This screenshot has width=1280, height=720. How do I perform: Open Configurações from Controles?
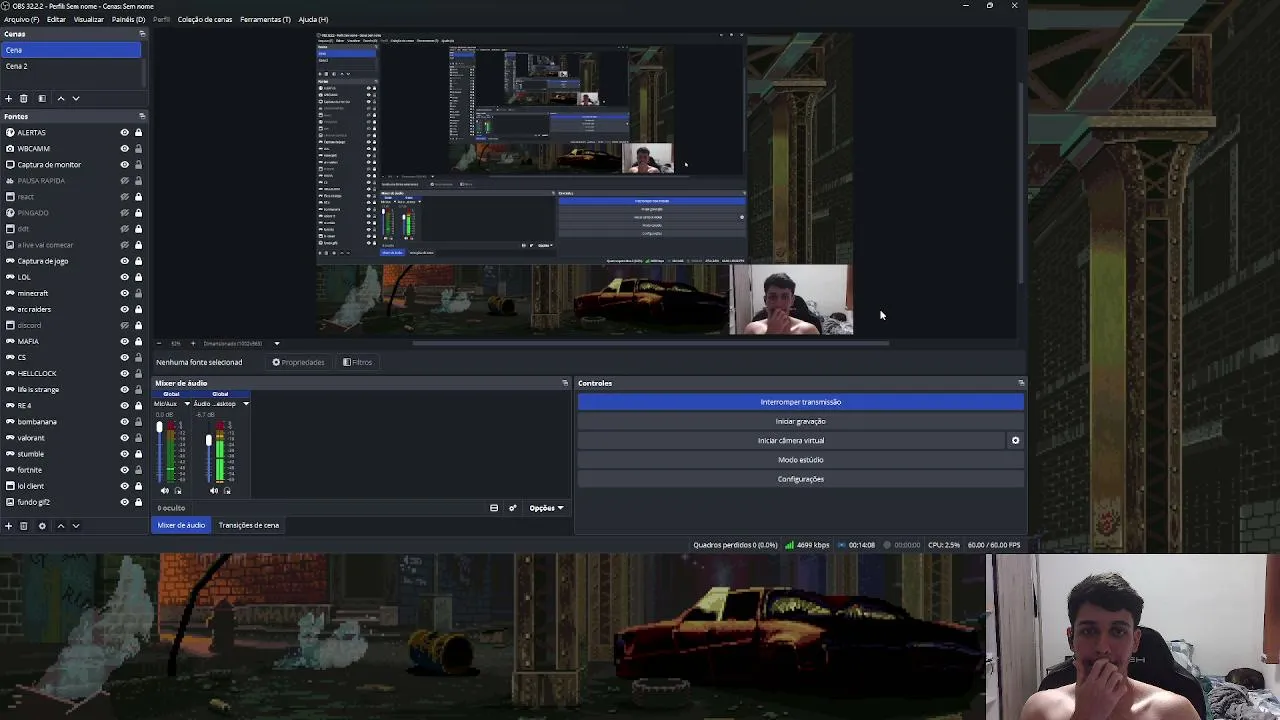[x=801, y=479]
